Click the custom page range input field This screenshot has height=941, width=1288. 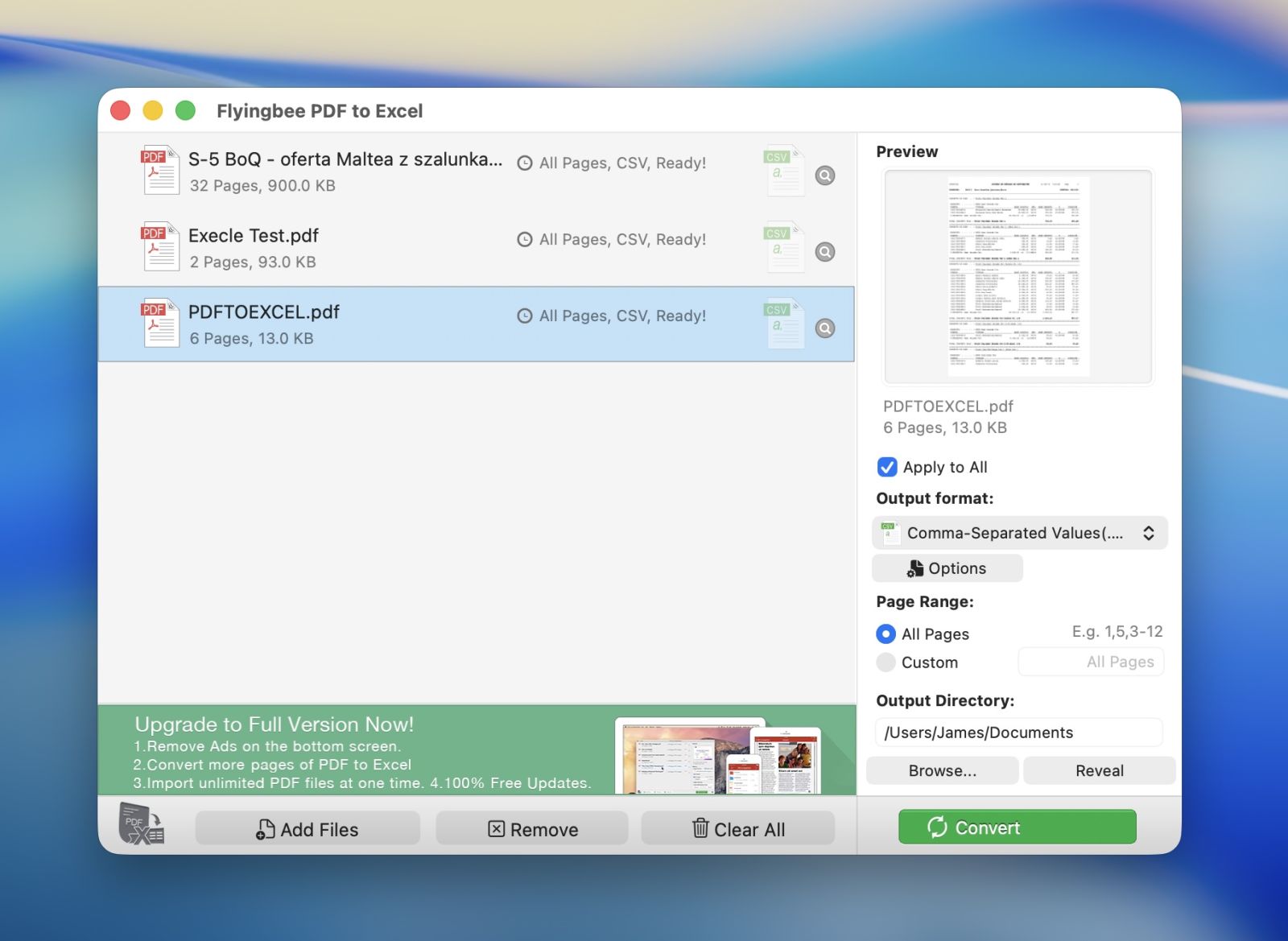pos(1091,662)
